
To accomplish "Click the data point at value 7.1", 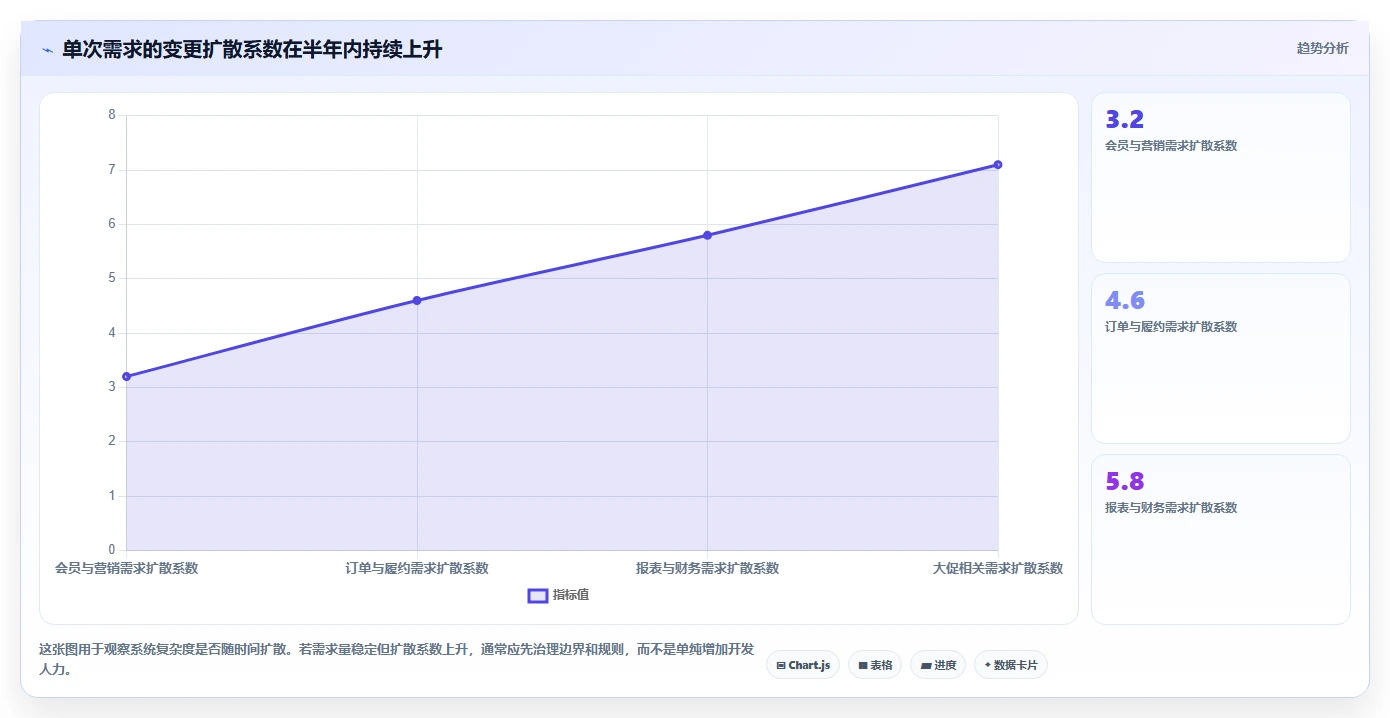I will pos(998,165).
